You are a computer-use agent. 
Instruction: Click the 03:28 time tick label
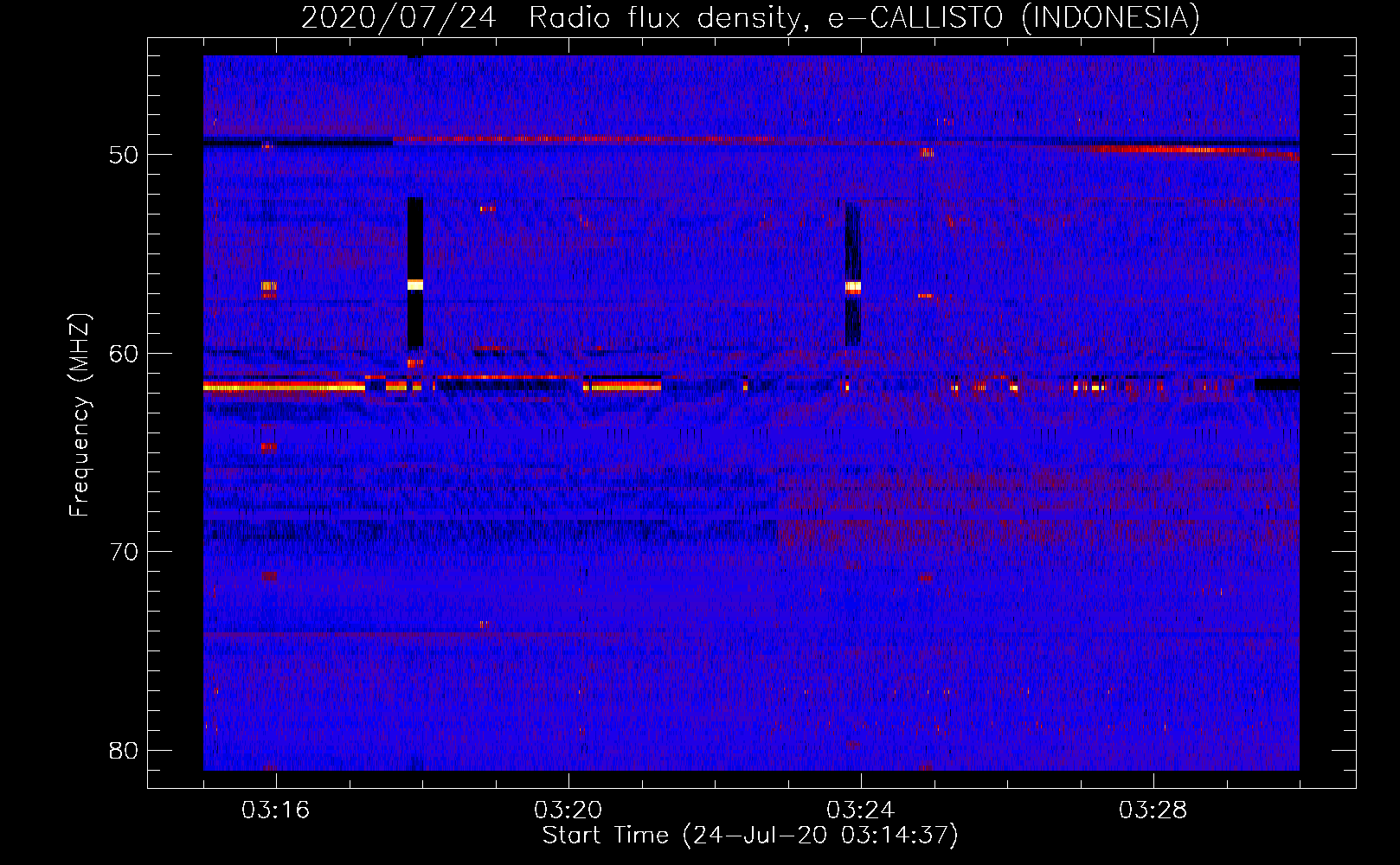(x=1153, y=811)
